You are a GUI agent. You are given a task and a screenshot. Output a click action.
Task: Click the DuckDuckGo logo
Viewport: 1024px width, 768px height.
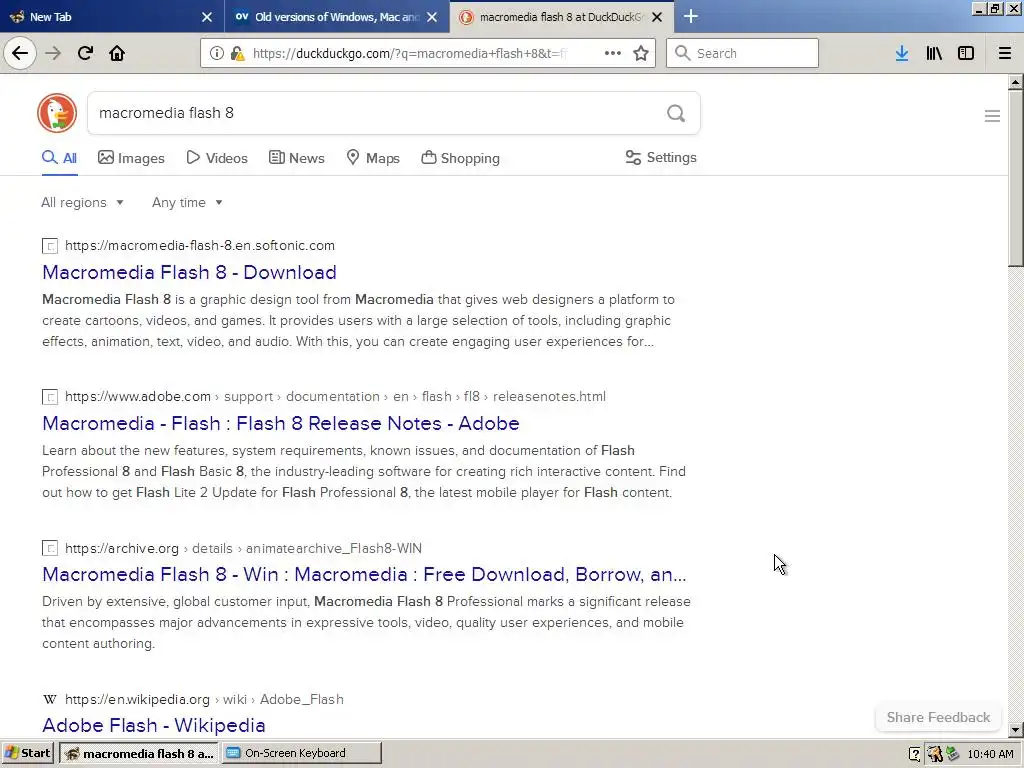click(57, 113)
